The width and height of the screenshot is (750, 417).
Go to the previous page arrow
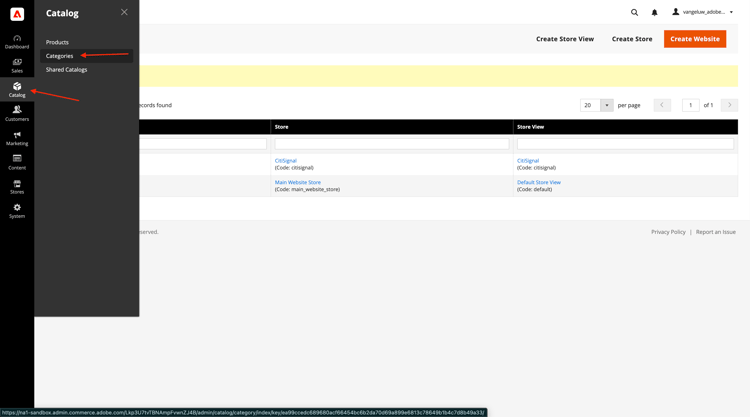(662, 105)
